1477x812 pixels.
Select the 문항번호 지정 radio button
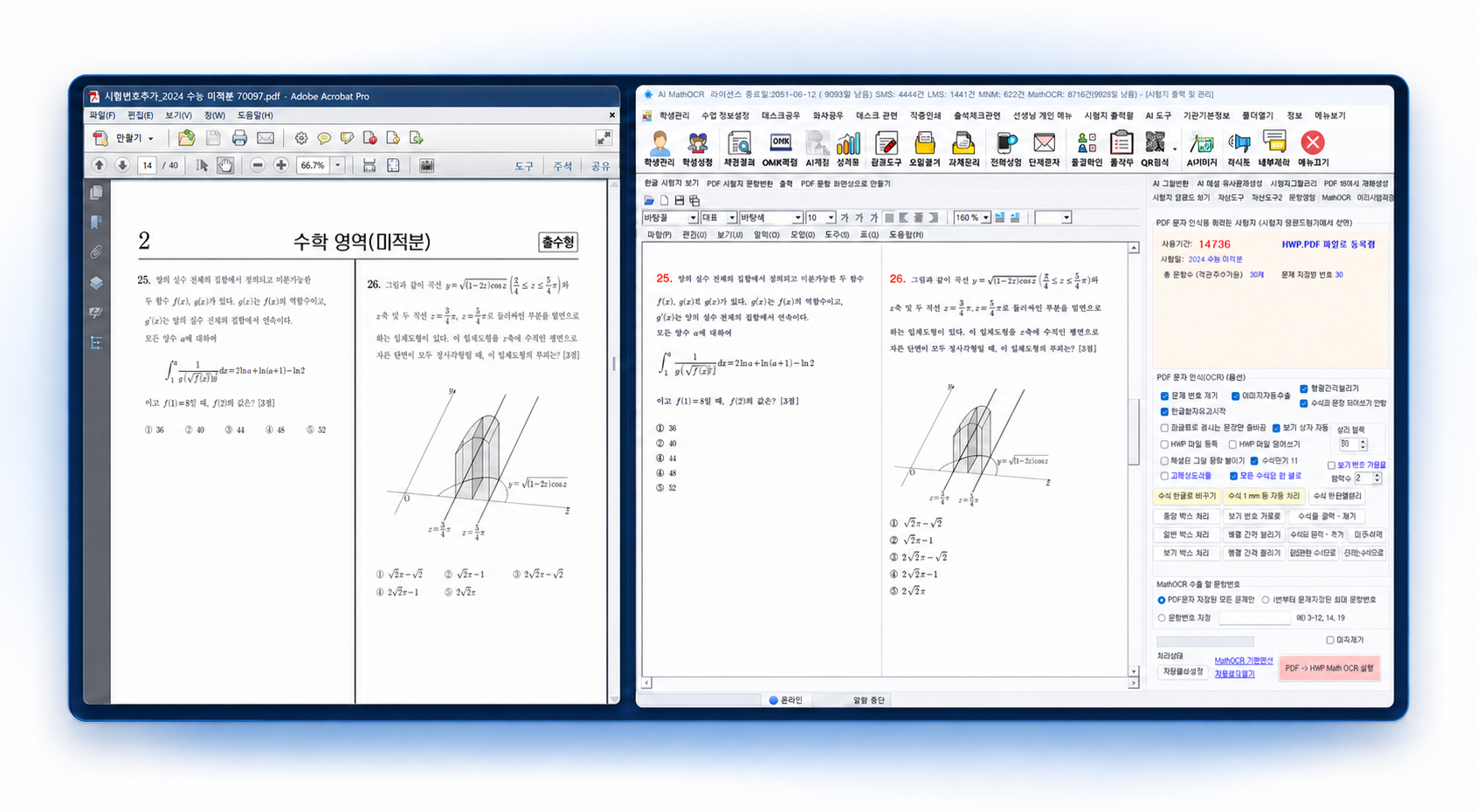click(1162, 618)
